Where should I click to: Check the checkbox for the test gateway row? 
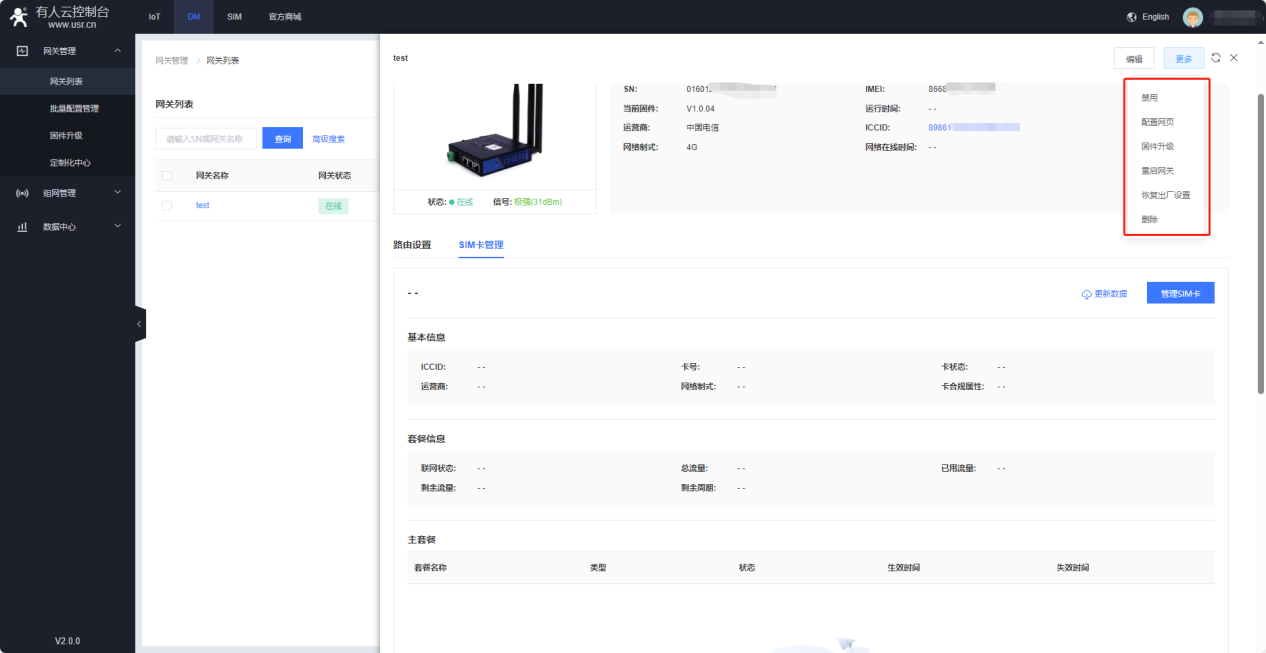click(x=167, y=205)
